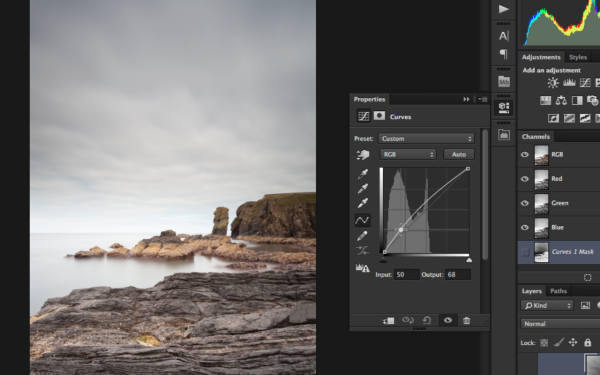Load channel as selection icon
The image size is (600, 375).
587,277
